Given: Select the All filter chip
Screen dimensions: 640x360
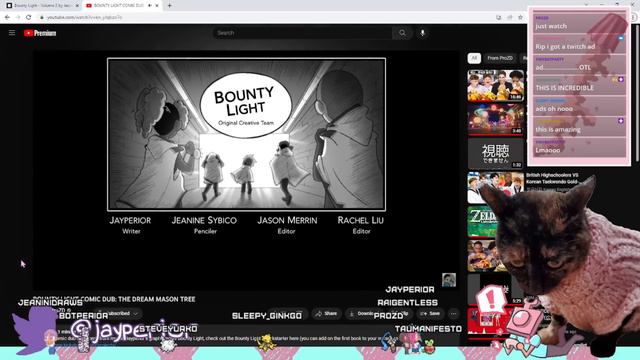Looking at the screenshot, I should click(x=474, y=58).
